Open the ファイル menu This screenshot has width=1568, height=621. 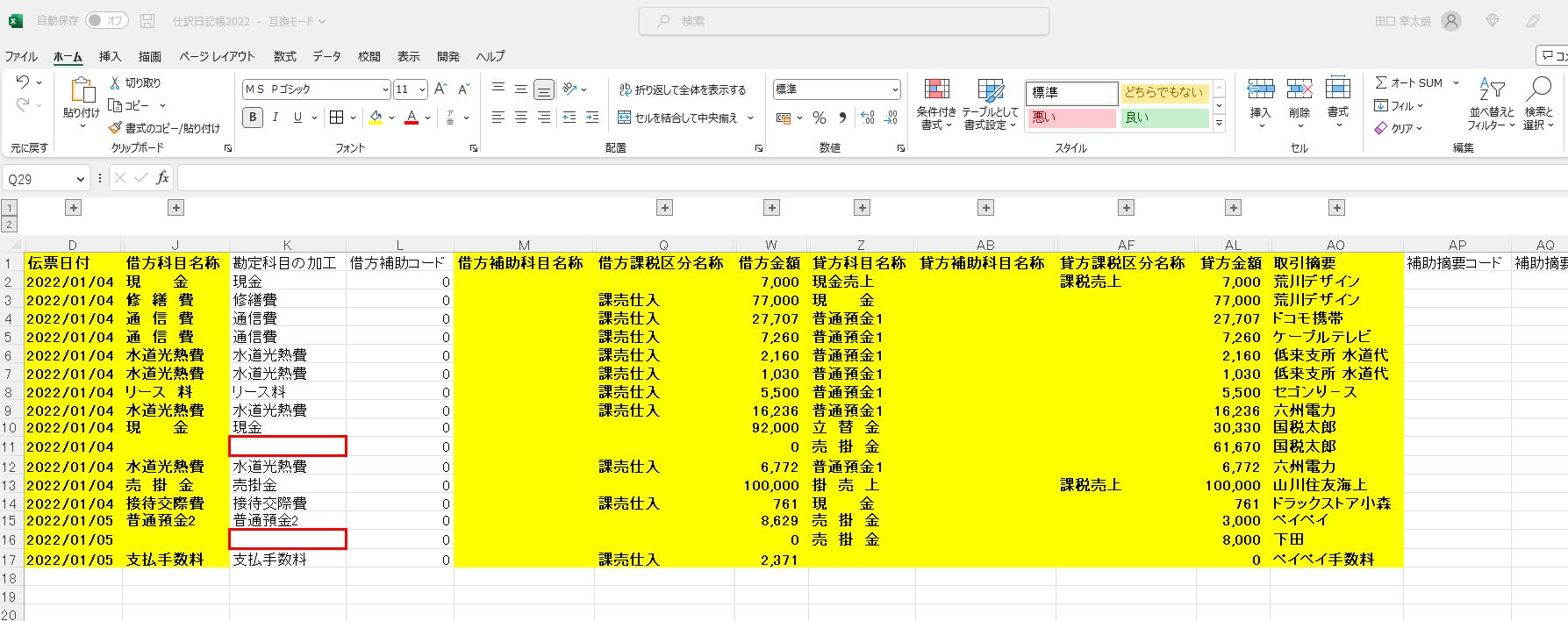[x=21, y=56]
